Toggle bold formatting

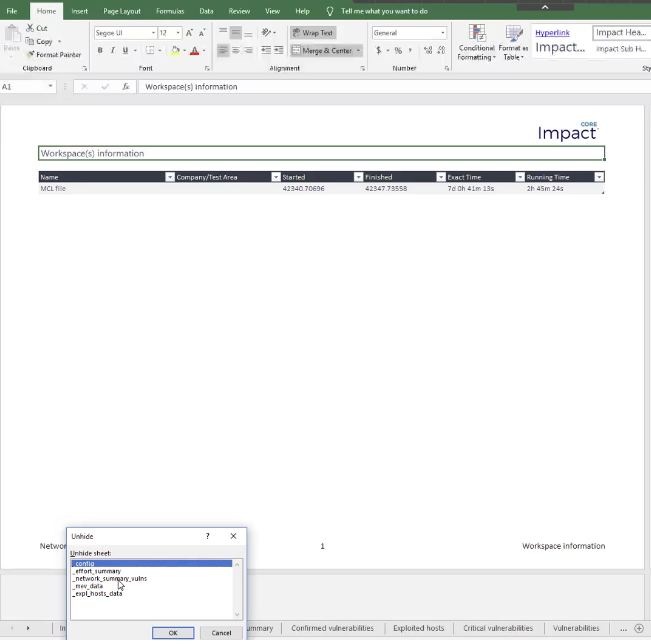click(100, 50)
